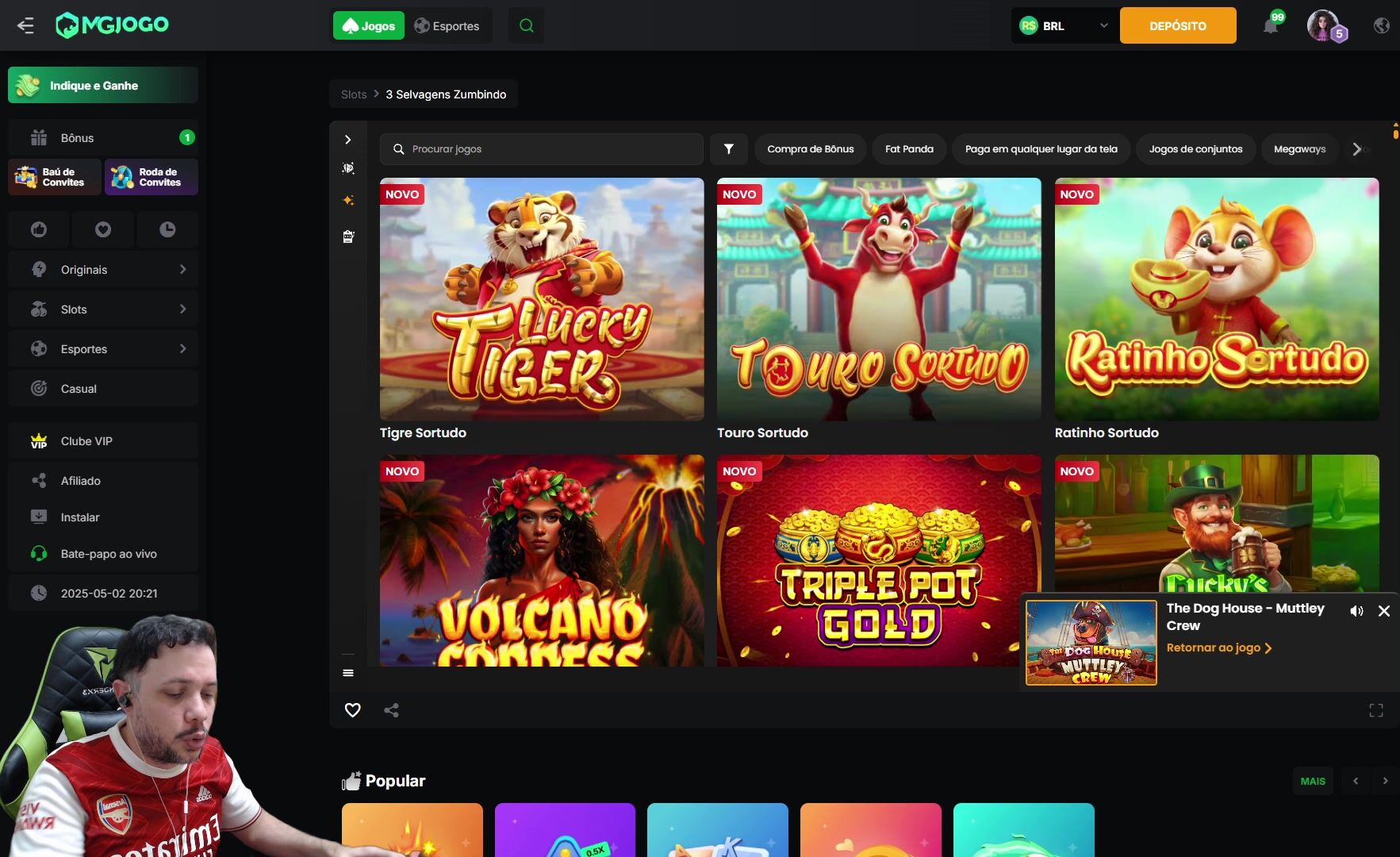Expand the game side panel arrow
1400x857 pixels.
point(347,140)
